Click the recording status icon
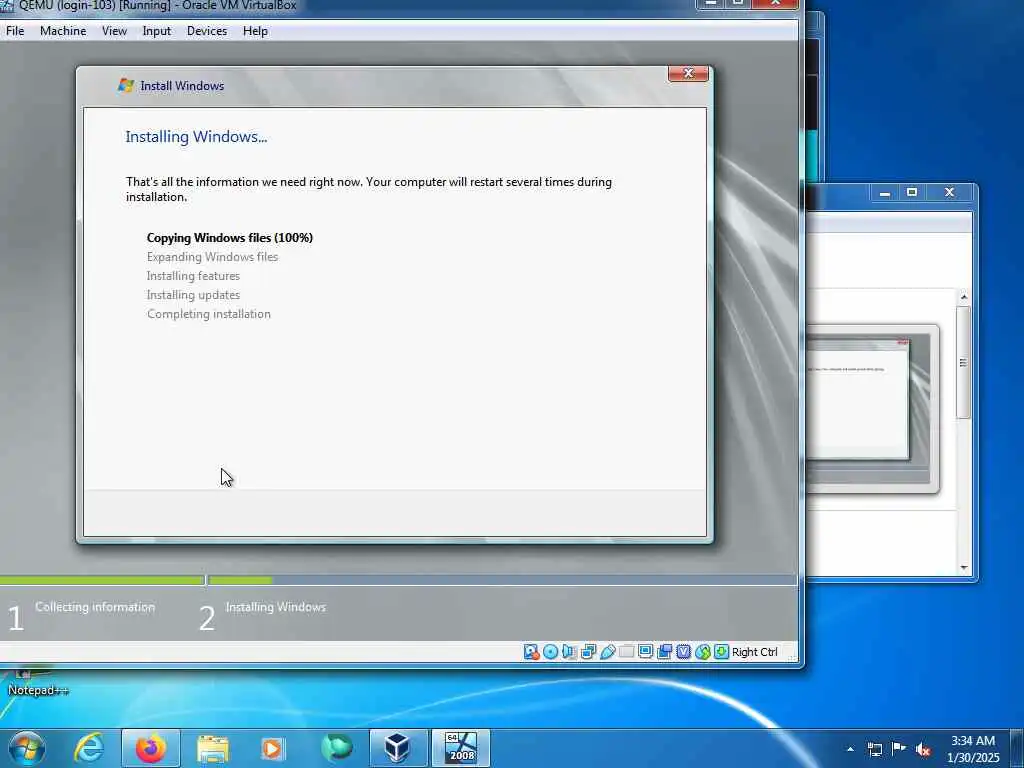 (664, 652)
